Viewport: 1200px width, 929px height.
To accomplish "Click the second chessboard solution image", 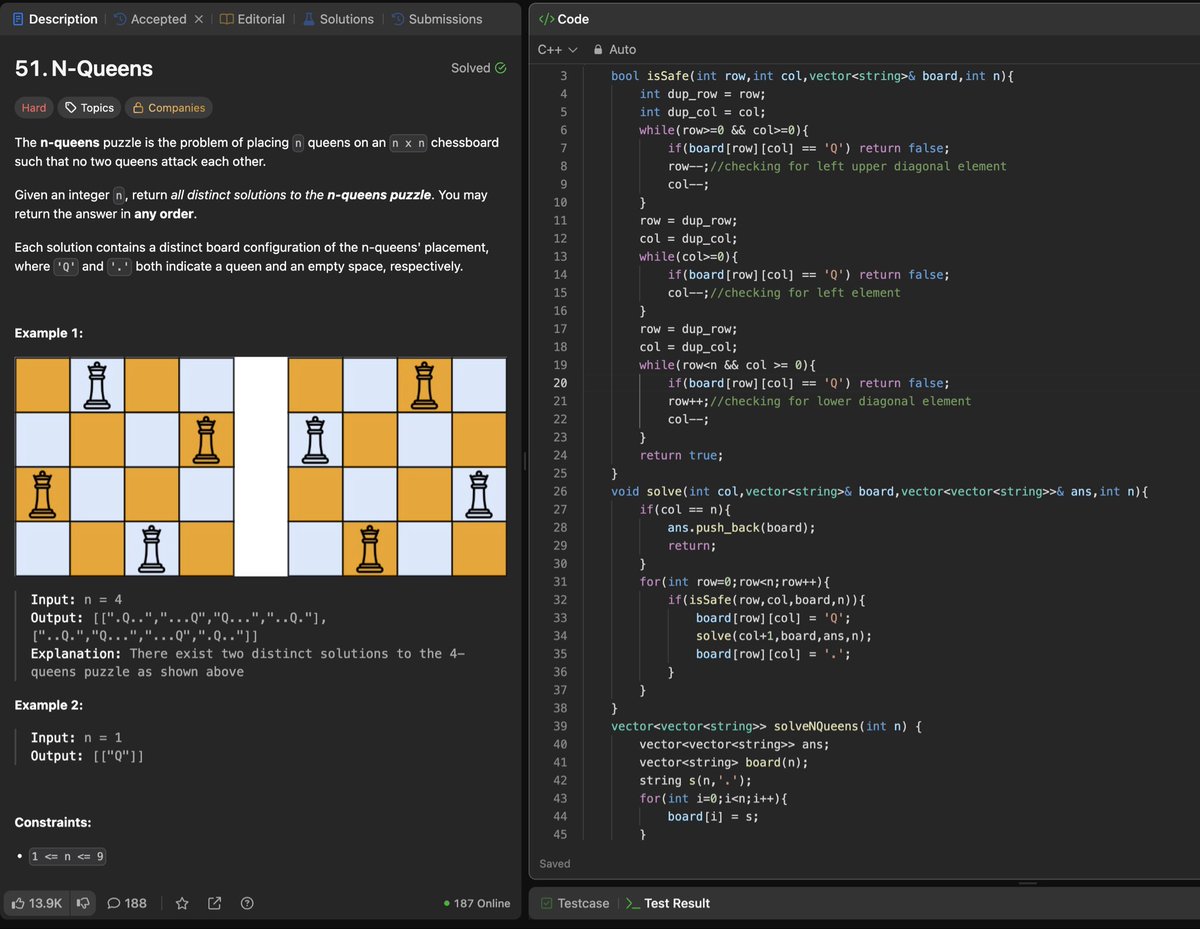I will click(x=397, y=467).
